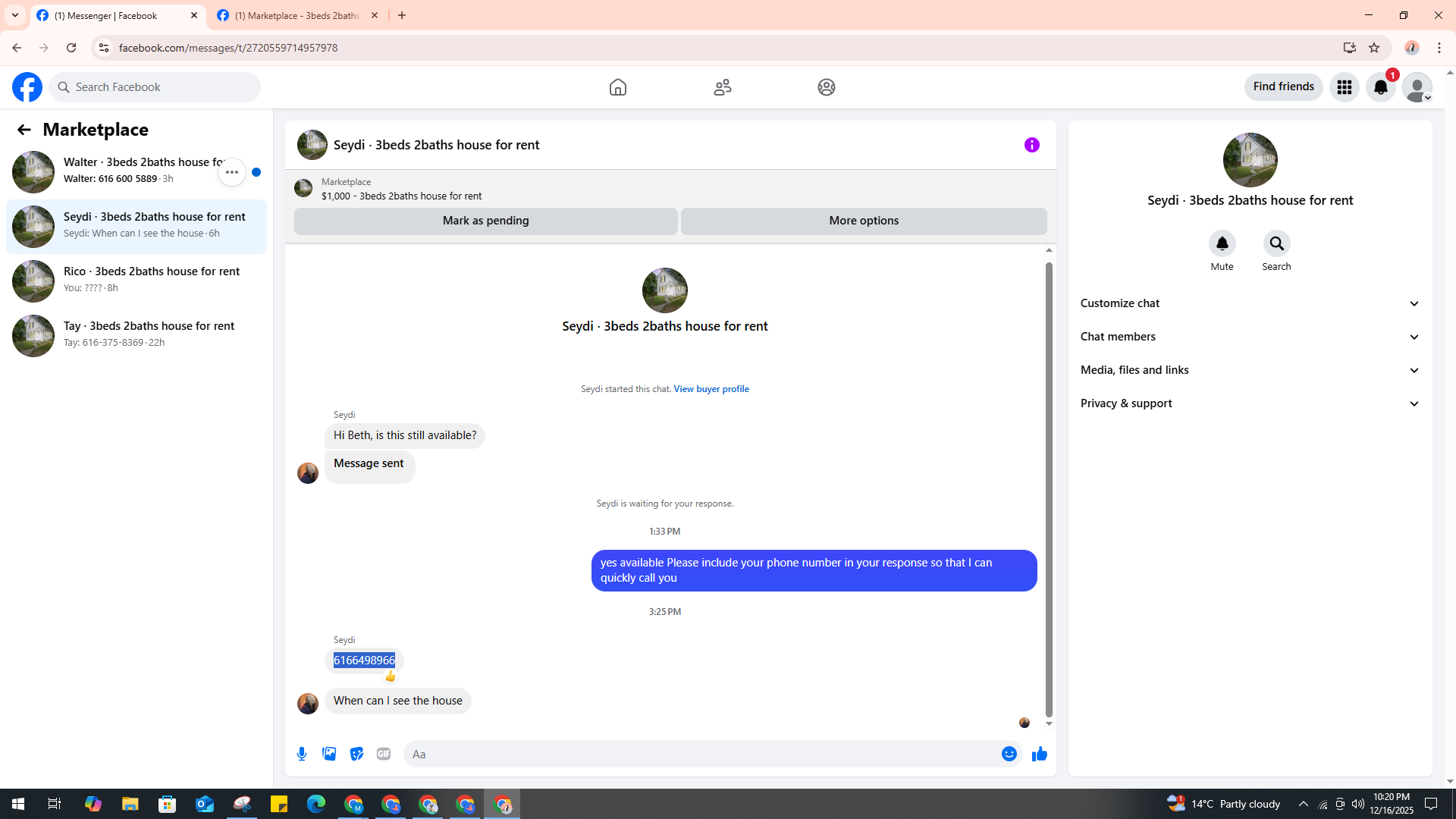Focus the Aa message input field

click(x=701, y=754)
